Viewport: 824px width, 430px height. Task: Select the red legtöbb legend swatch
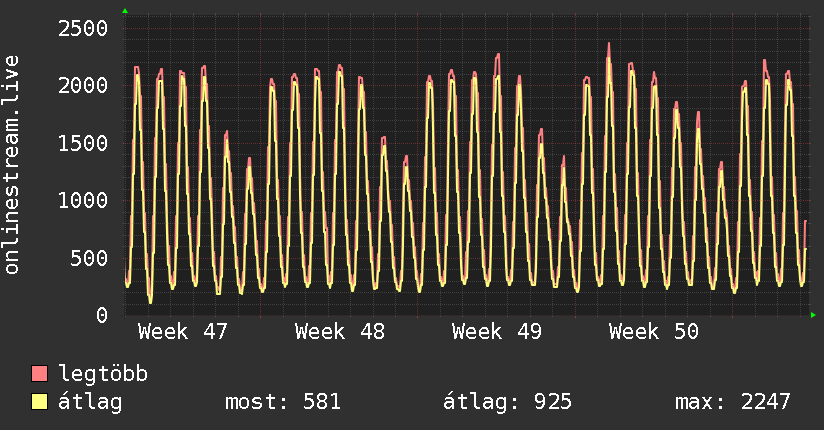pos(40,375)
